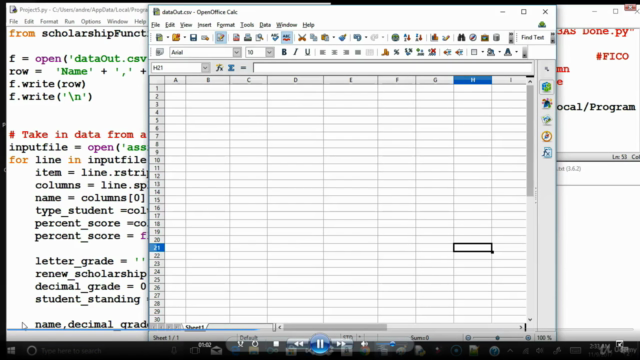The width and height of the screenshot is (640, 360).
Task: Pause the video playback
Action: pyautogui.click(x=320, y=344)
